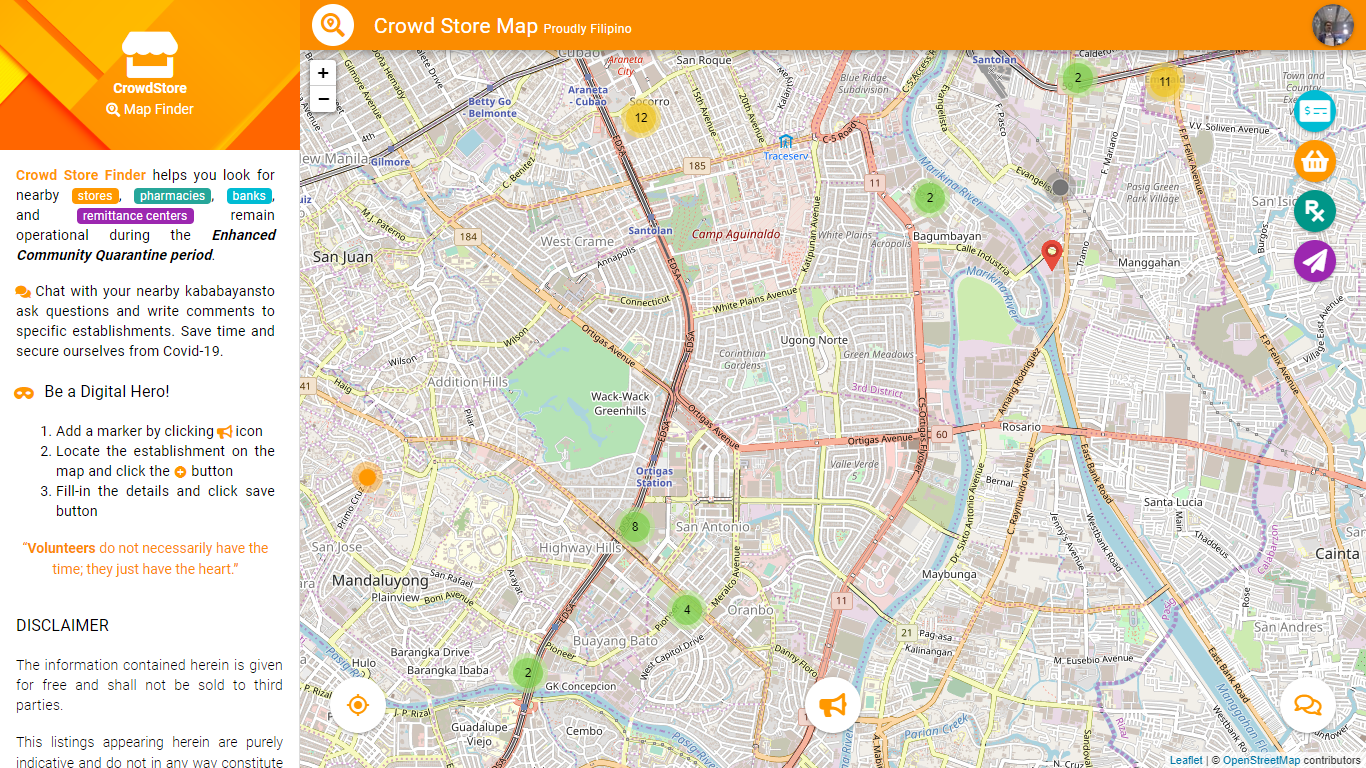1366x768 pixels.
Task: Expand the yellow cluster showing 12
Action: tap(641, 118)
